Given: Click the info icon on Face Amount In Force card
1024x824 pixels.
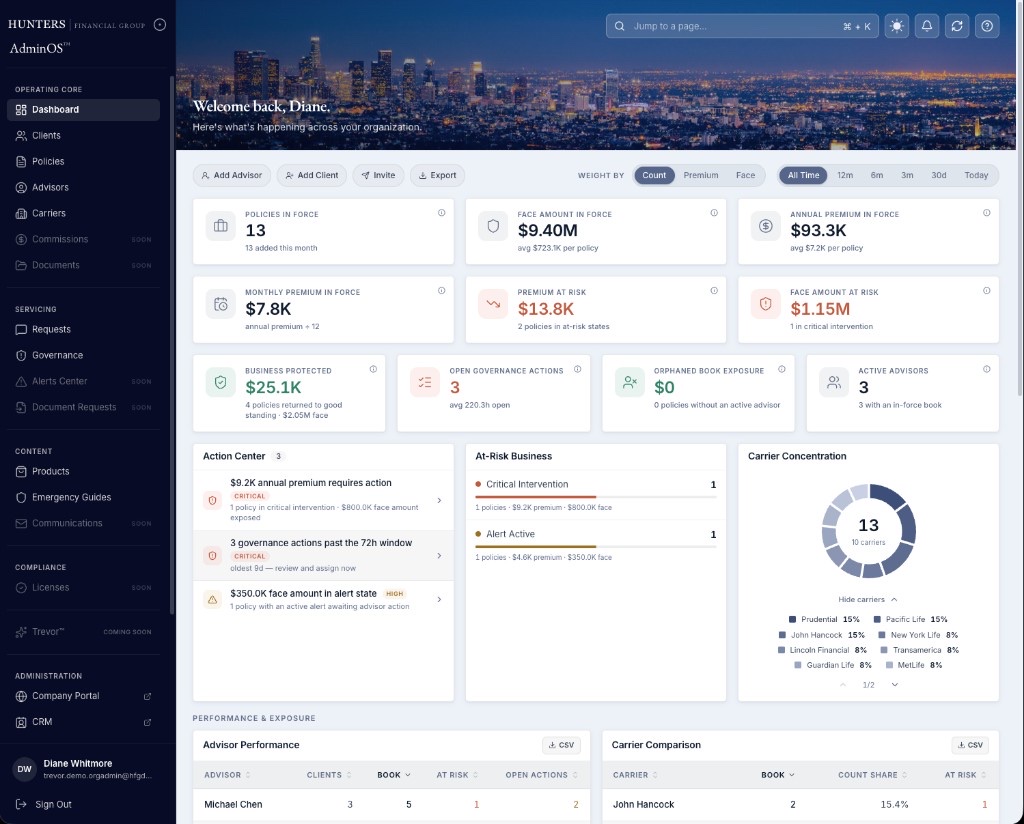Looking at the screenshot, I should (x=714, y=213).
